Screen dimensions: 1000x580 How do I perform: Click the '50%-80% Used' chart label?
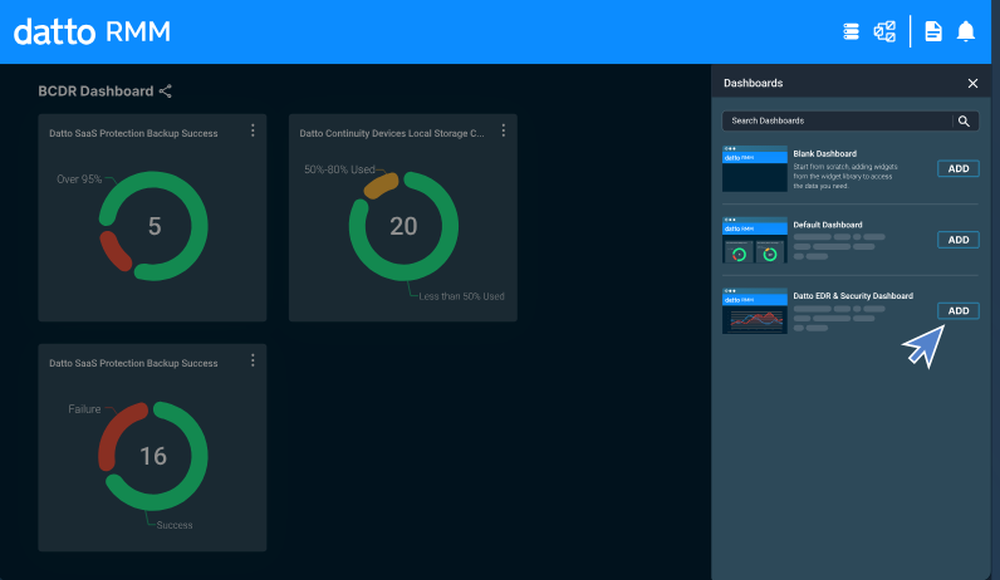[339, 170]
